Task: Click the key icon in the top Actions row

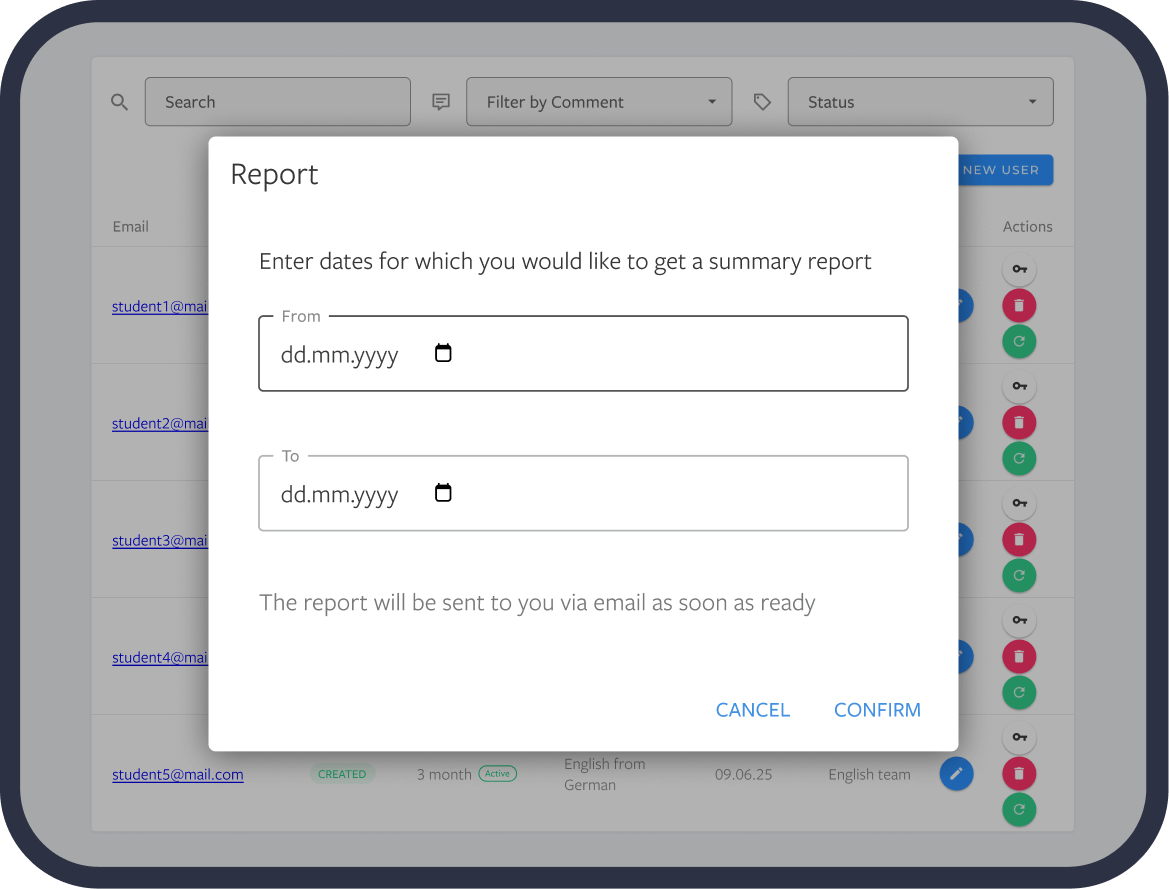Action: (1019, 269)
